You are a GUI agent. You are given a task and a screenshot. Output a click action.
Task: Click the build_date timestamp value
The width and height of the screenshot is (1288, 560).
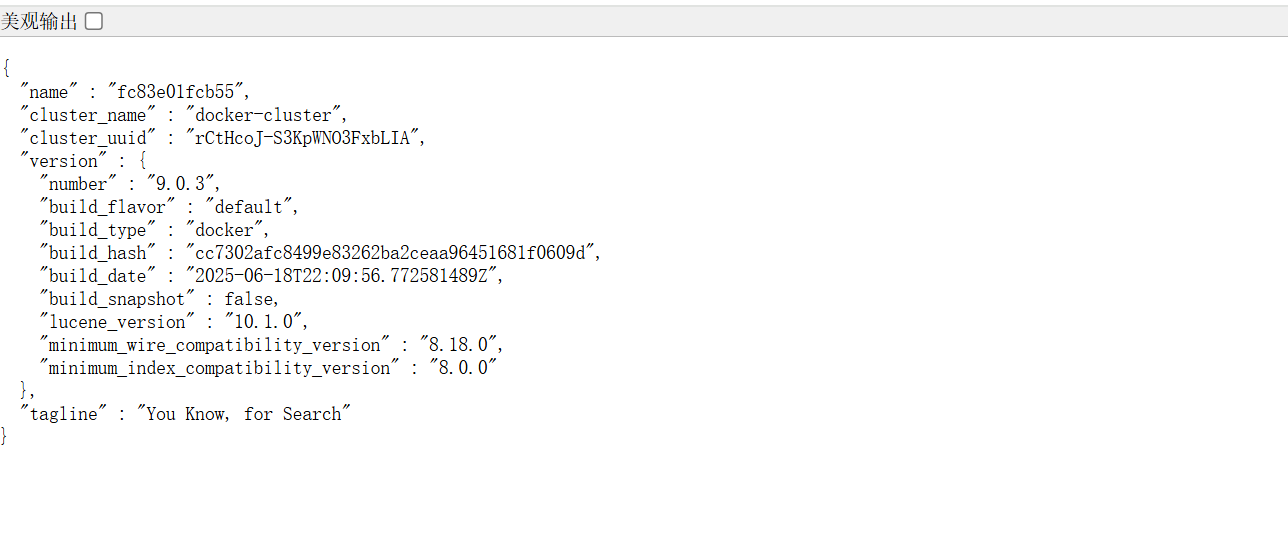pyautogui.click(x=345, y=276)
